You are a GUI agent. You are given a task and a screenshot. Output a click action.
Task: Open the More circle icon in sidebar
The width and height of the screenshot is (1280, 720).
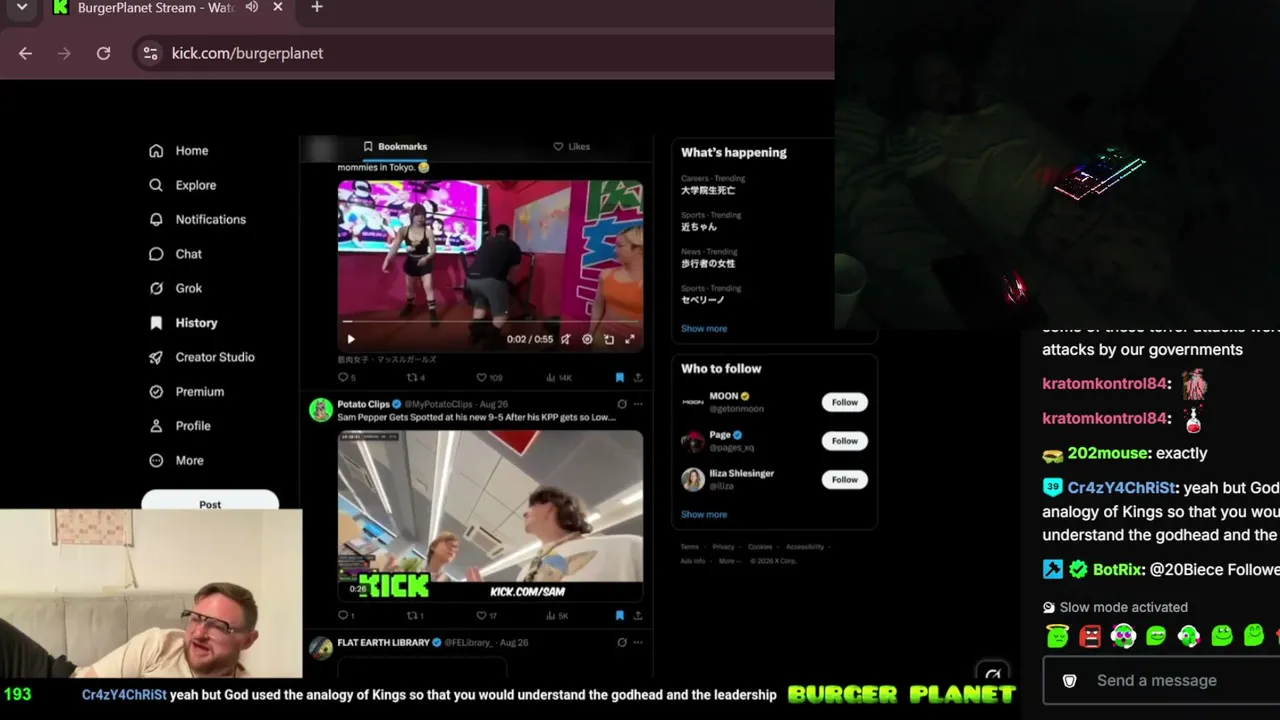[156, 461]
